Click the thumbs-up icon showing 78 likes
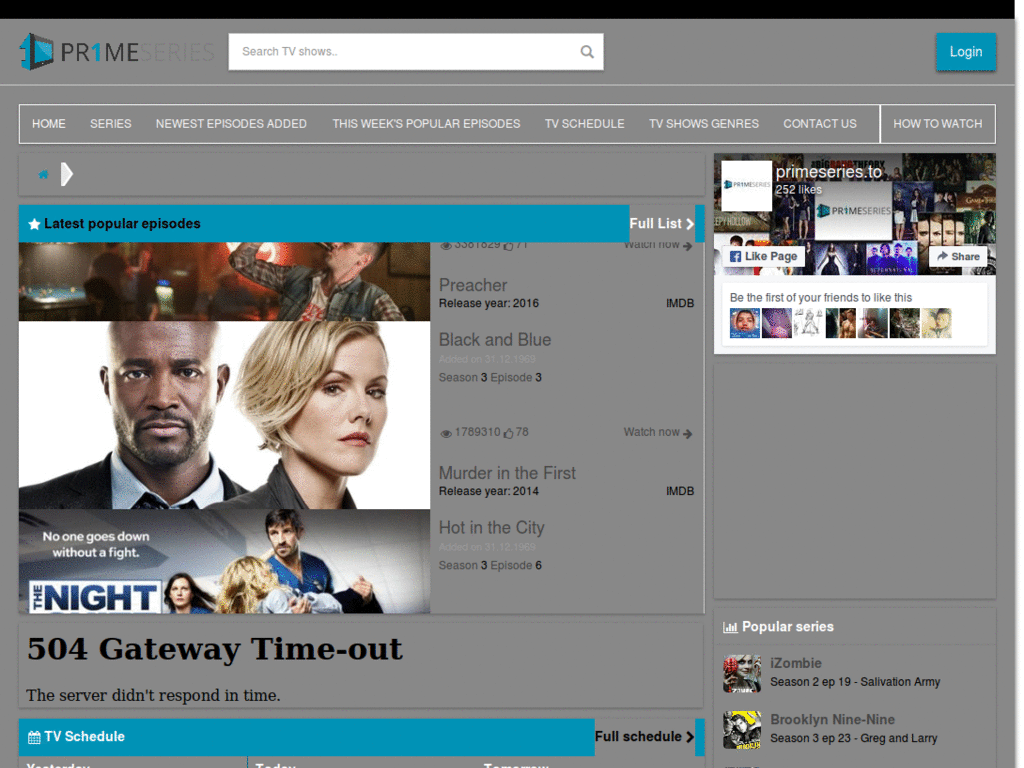Screen dimensions: 1024x768 pos(508,433)
